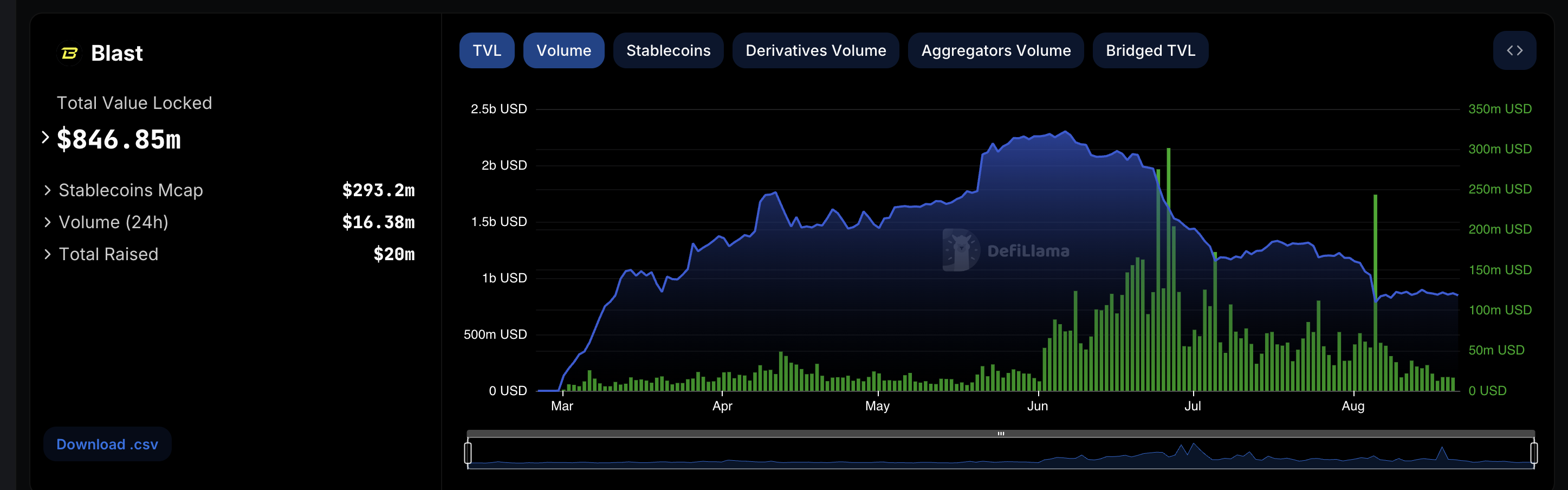Grab the right range slider handle

1533,453
